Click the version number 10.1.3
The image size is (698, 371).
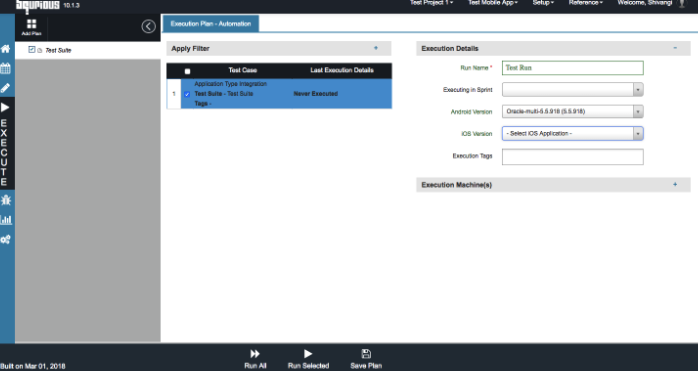(x=72, y=6)
